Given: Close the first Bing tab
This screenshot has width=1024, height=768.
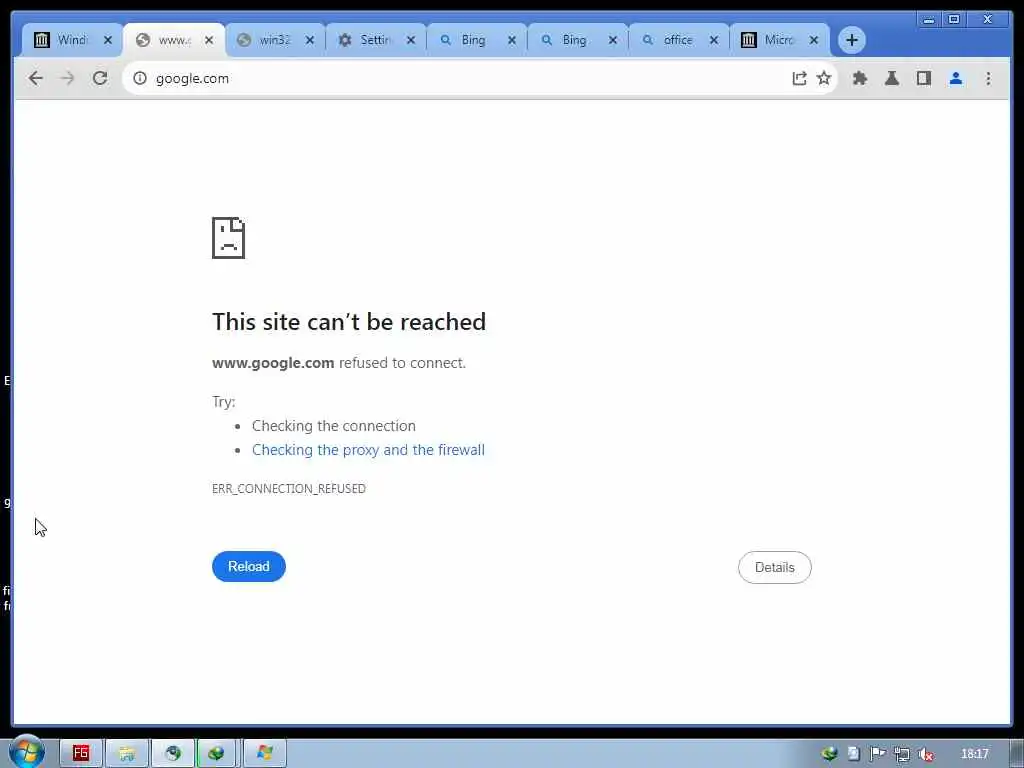Looking at the screenshot, I should pos(512,40).
